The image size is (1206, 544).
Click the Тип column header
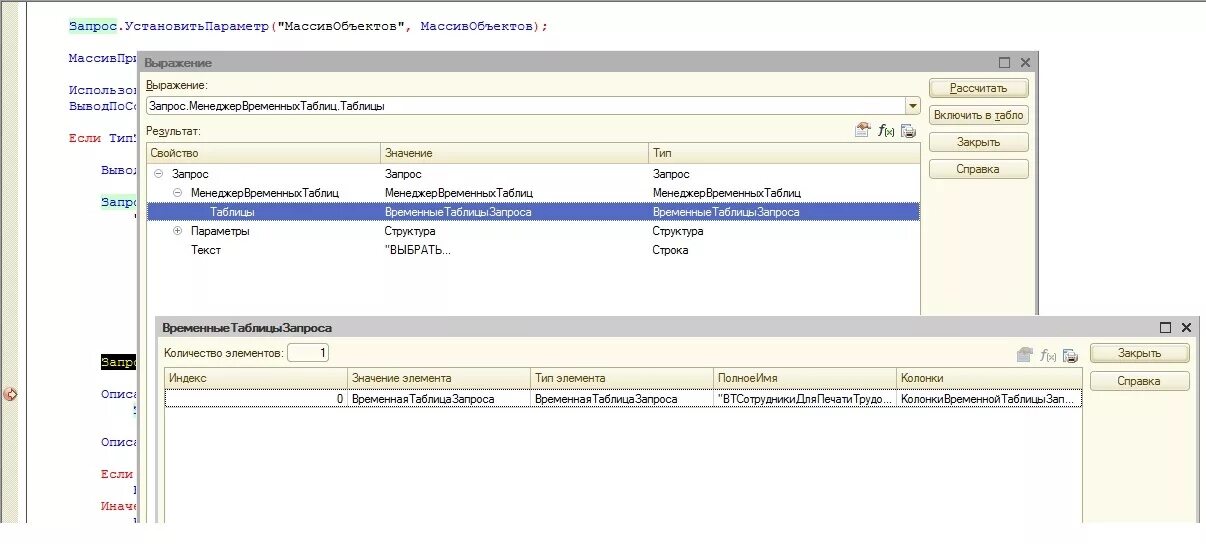(784, 153)
